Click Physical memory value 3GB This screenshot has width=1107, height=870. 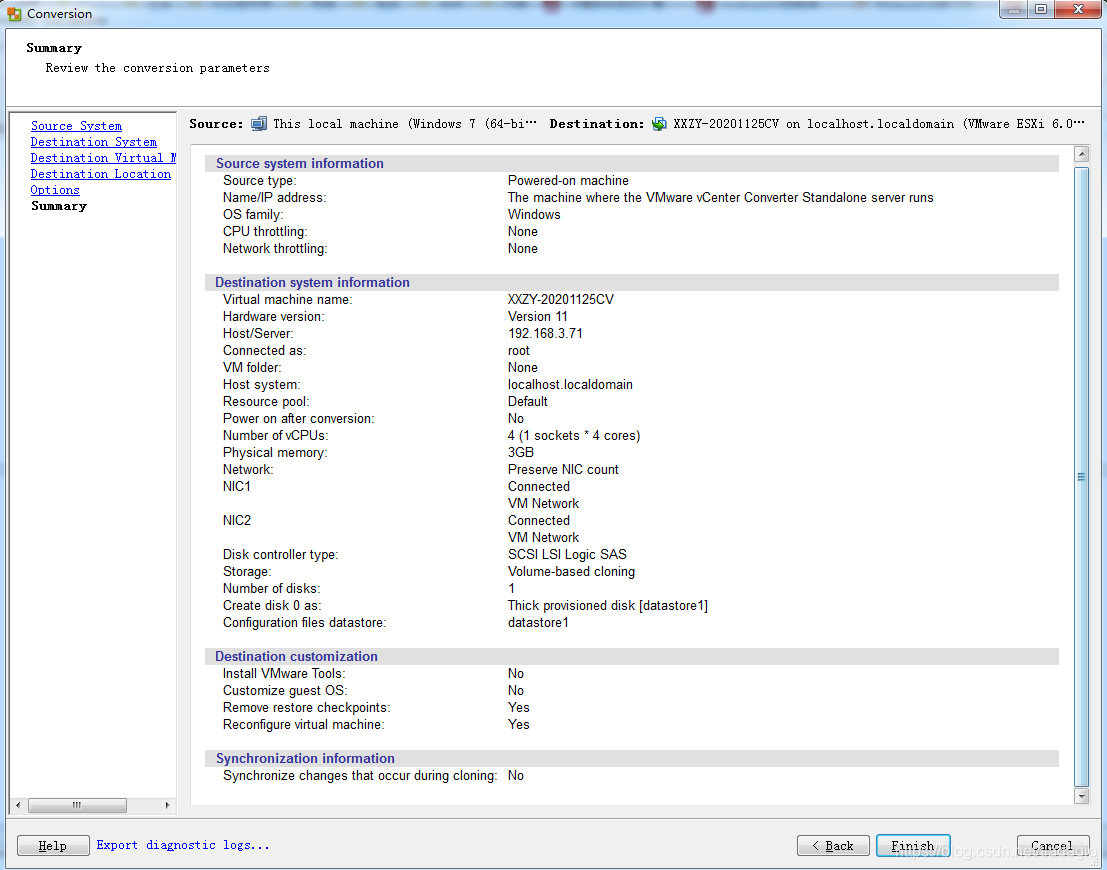coord(520,453)
